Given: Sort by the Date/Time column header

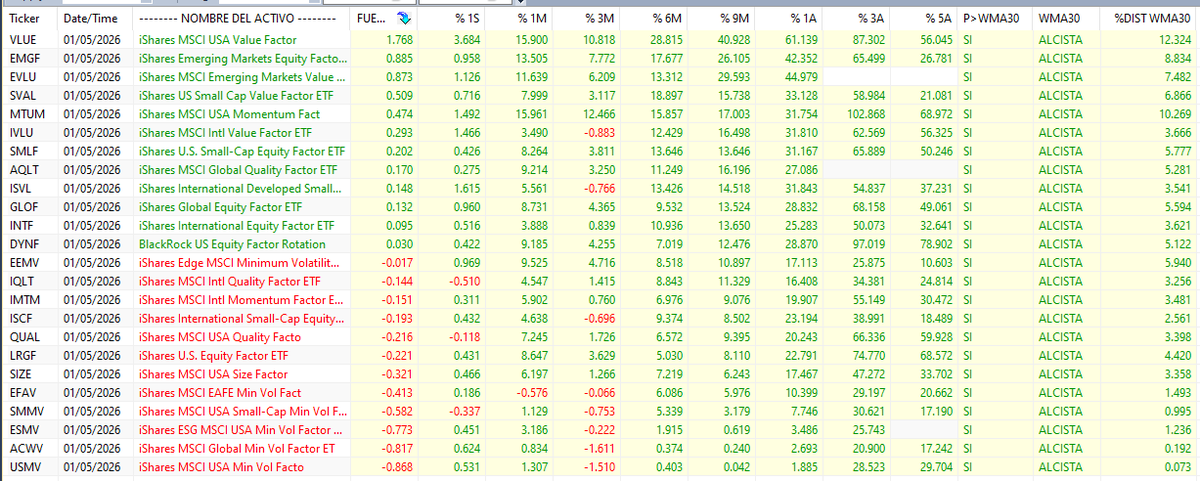Looking at the screenshot, I should (x=96, y=19).
